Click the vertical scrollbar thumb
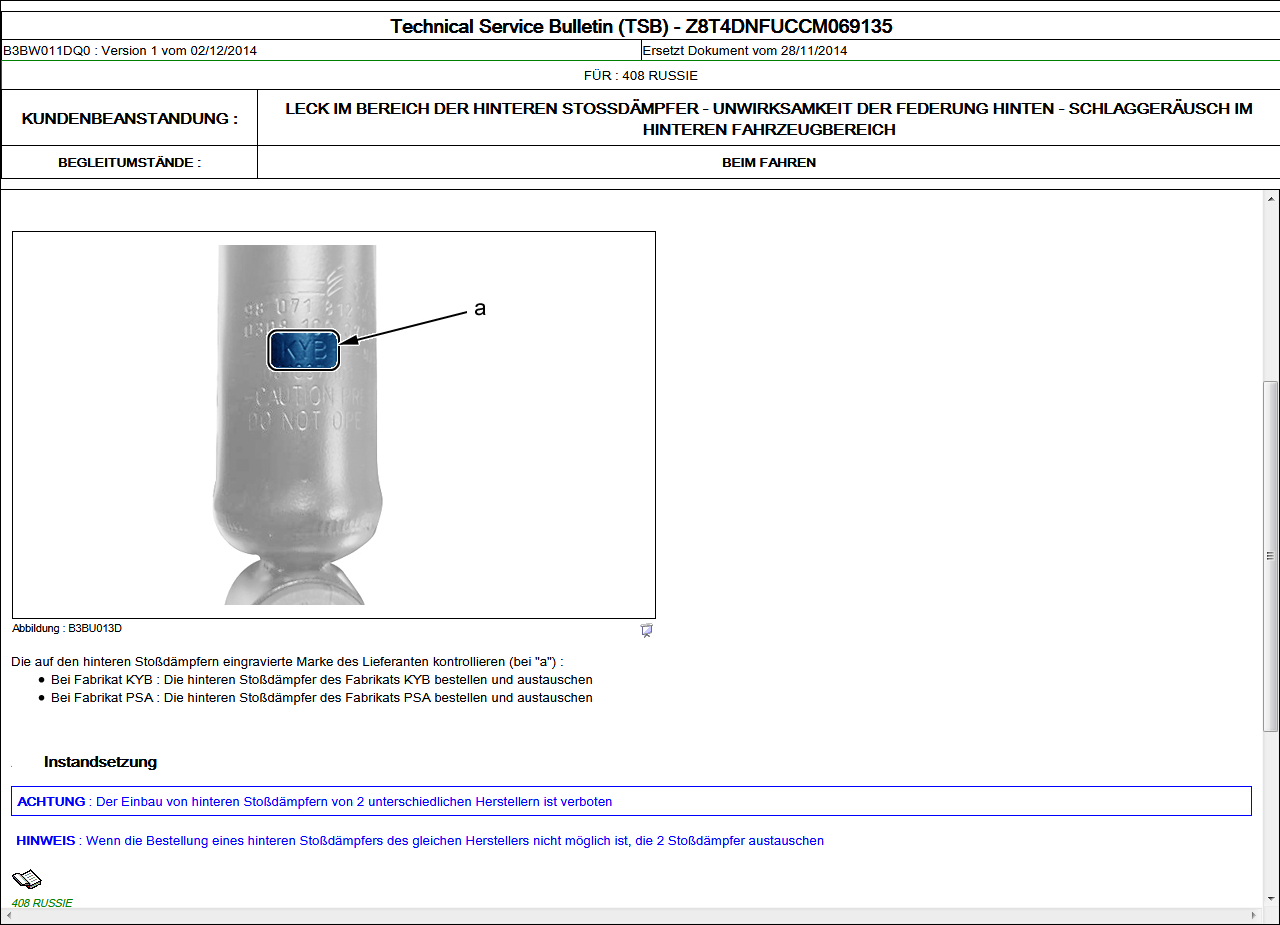This screenshot has width=1280, height=925. tap(1271, 555)
